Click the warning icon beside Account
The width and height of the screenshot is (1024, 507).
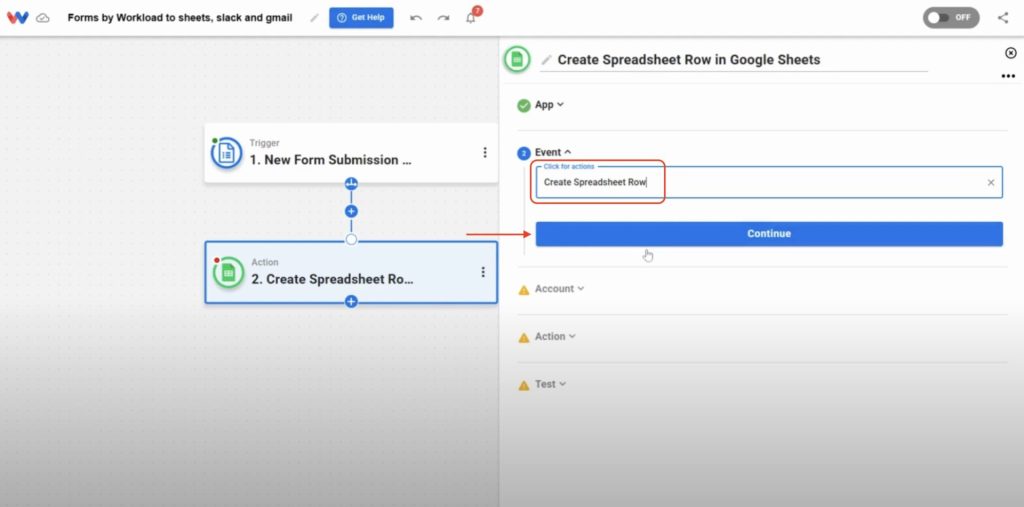tap(524, 289)
